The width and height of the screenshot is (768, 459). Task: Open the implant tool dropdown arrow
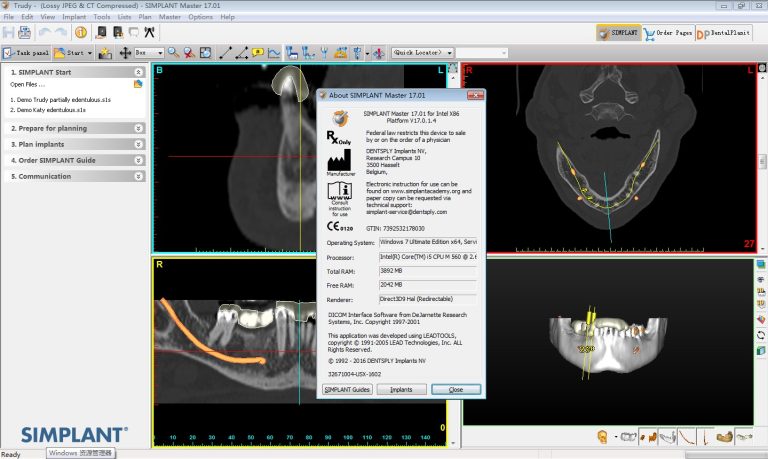pyautogui.click(x=367, y=53)
